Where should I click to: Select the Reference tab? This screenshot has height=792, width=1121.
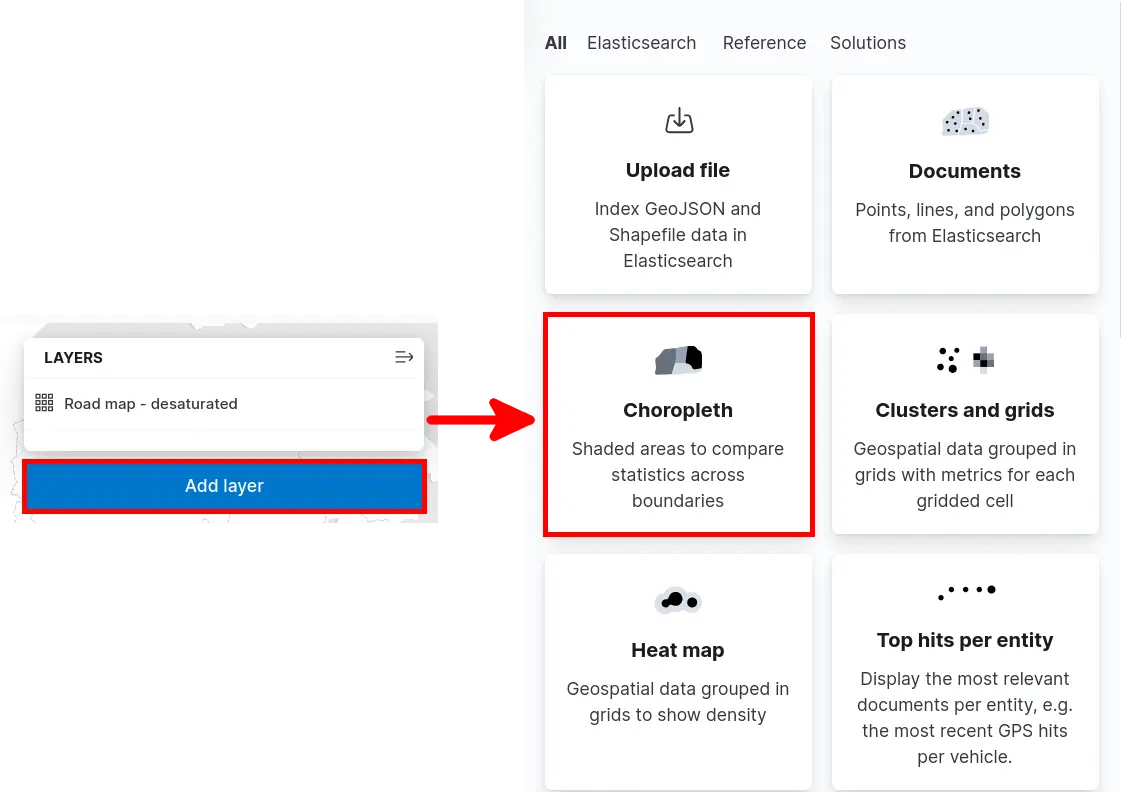764,43
